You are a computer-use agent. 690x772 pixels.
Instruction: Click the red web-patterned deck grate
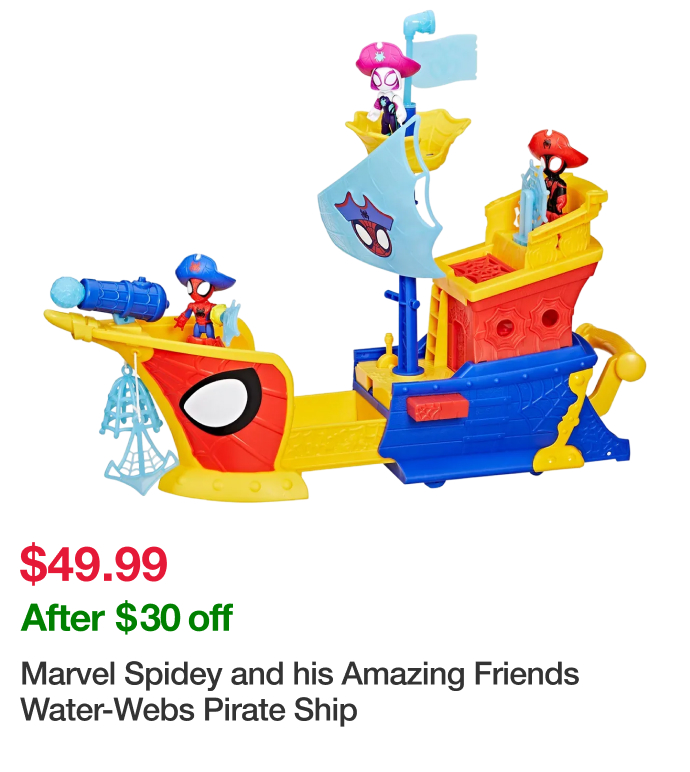pyautogui.click(x=483, y=270)
